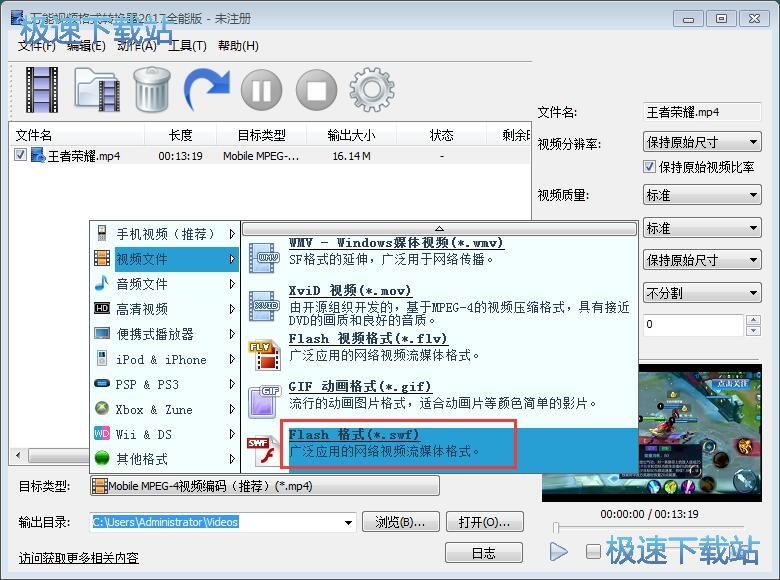The image size is (780, 580).
Task: Open the 视频质量 dropdown
Action: click(702, 195)
